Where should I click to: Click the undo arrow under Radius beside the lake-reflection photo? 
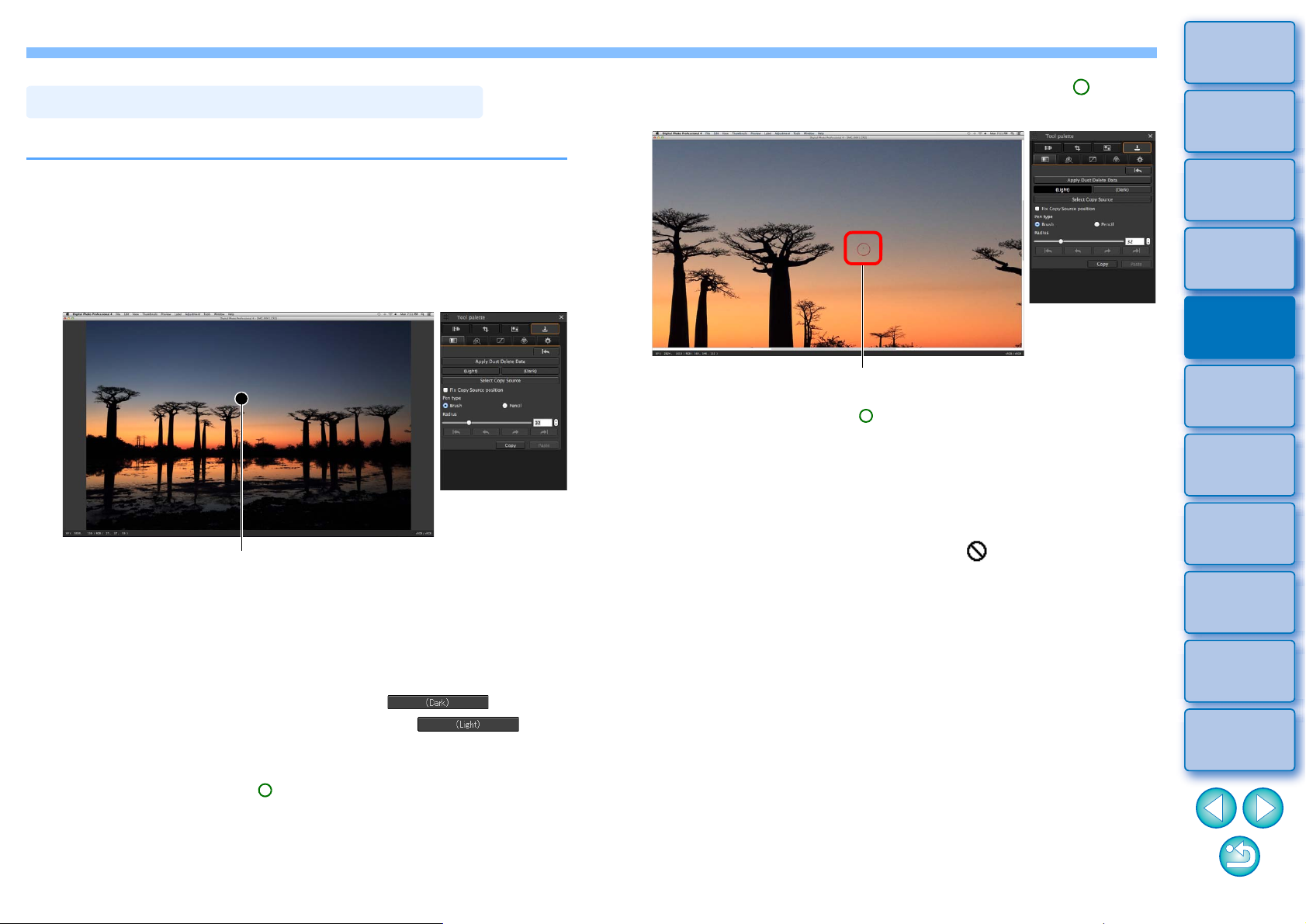(x=486, y=432)
